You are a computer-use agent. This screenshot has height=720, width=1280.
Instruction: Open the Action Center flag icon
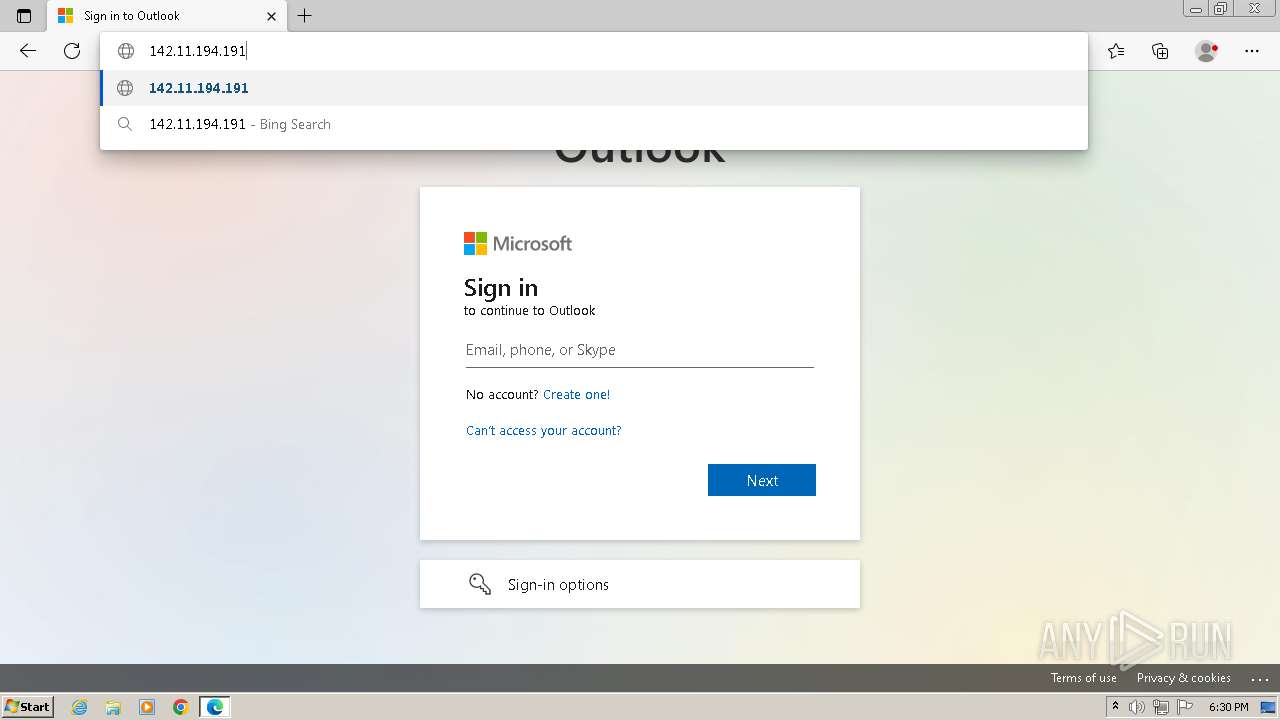pos(1185,707)
